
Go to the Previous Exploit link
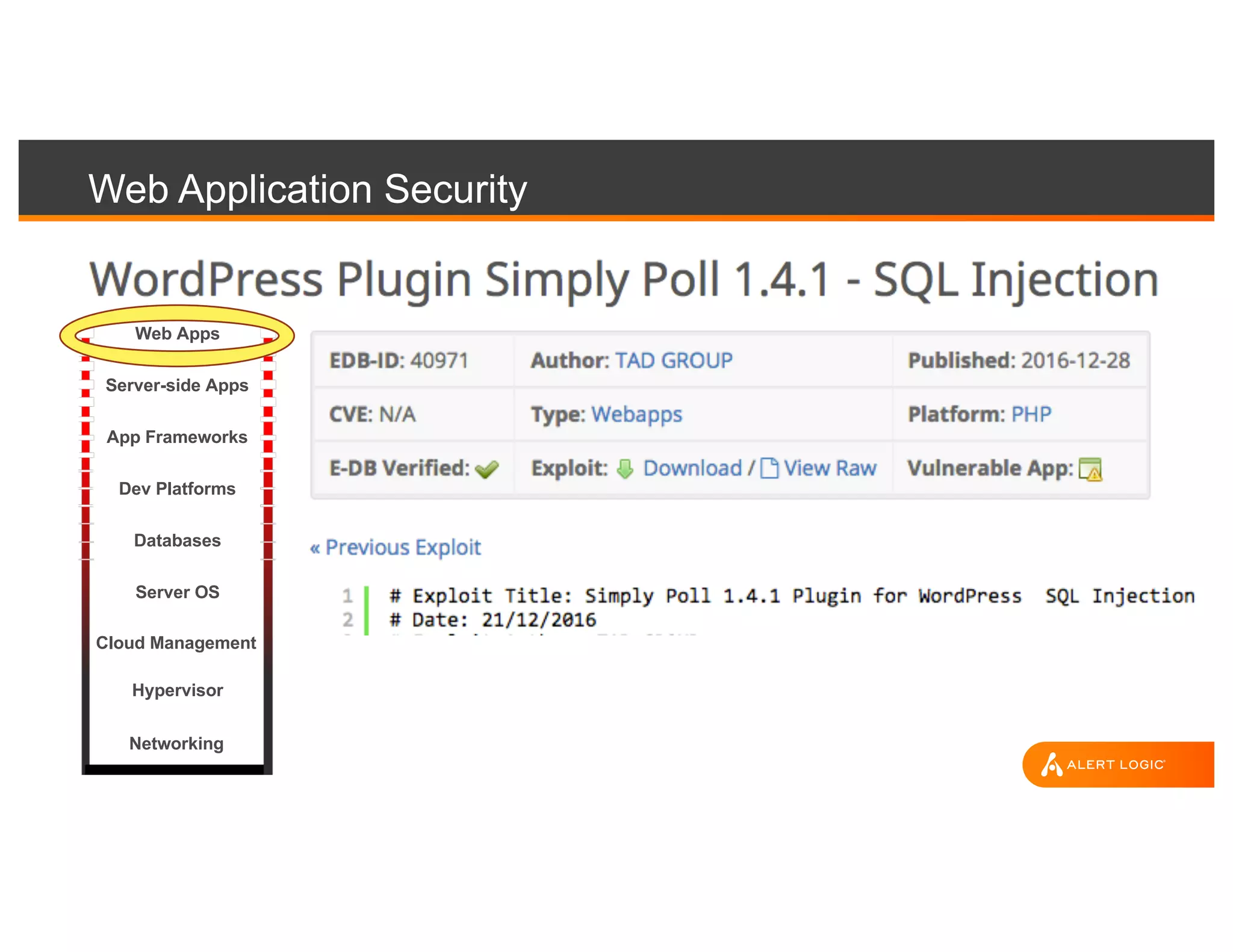(396, 548)
